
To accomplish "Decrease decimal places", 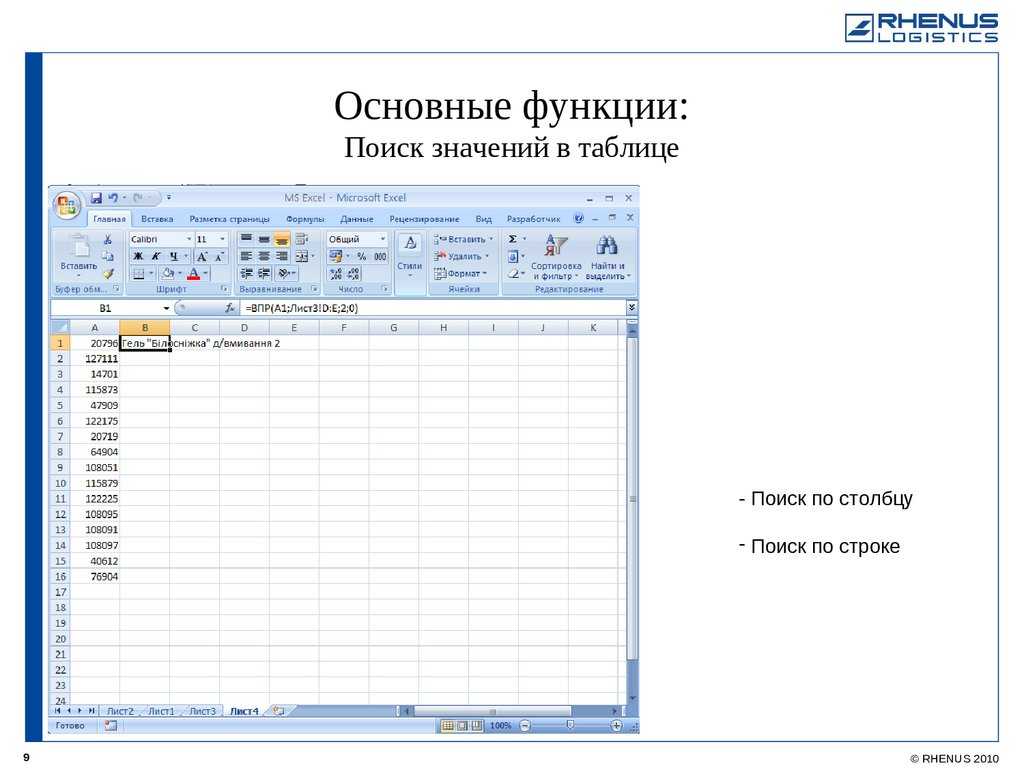I will 353,274.
